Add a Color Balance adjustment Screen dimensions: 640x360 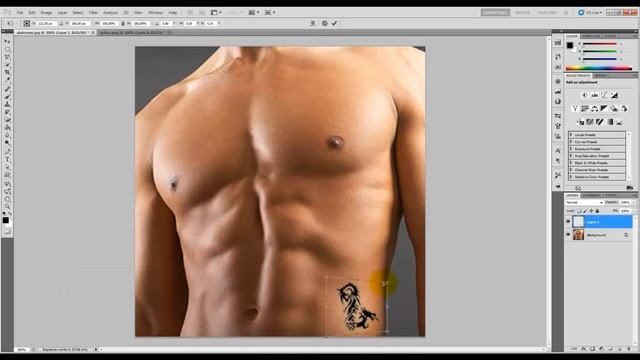595,108
